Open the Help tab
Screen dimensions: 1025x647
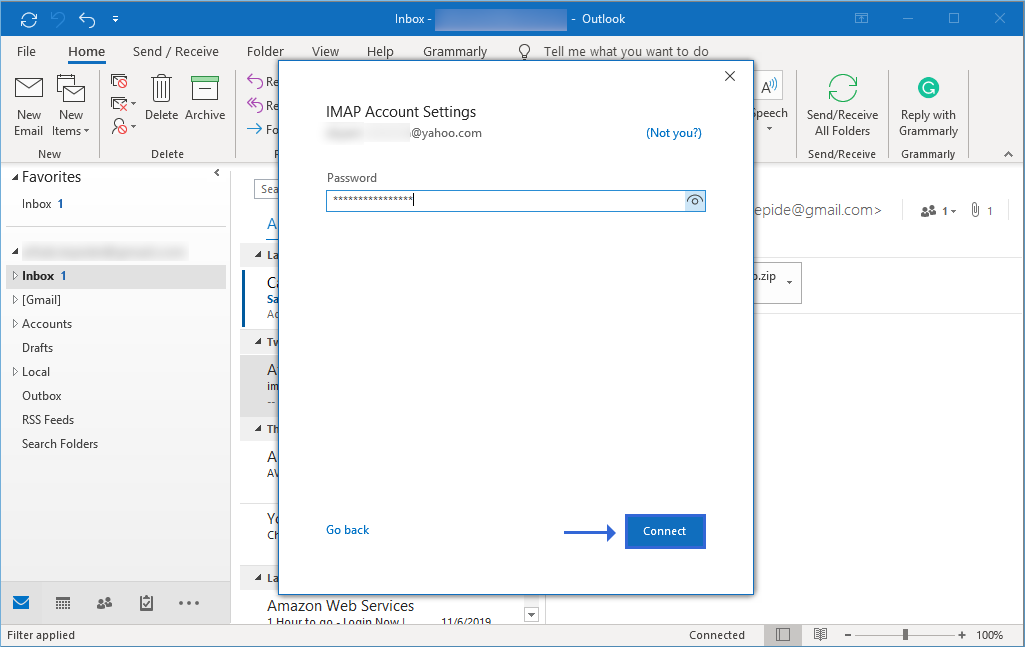(x=380, y=52)
